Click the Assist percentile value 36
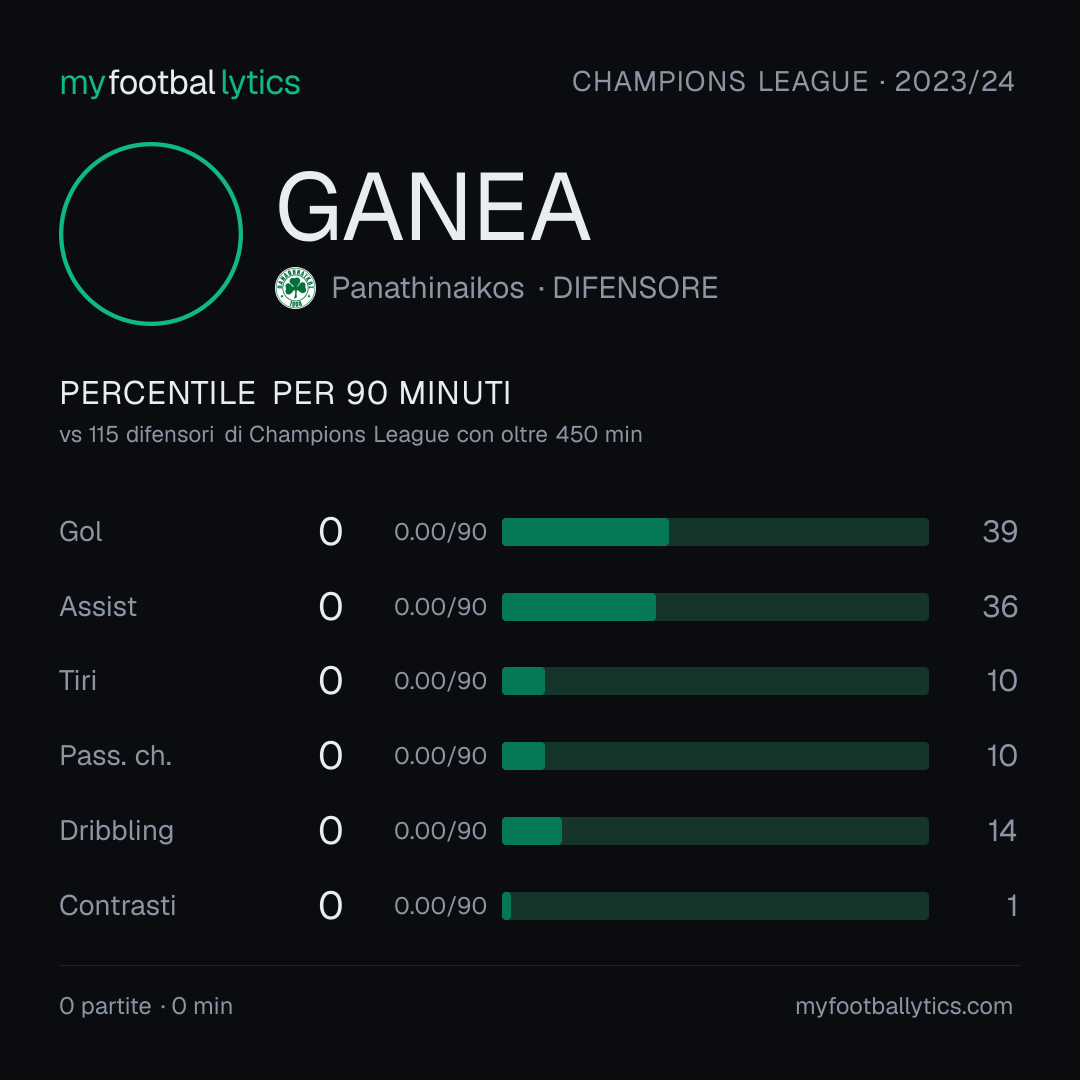 point(1000,607)
